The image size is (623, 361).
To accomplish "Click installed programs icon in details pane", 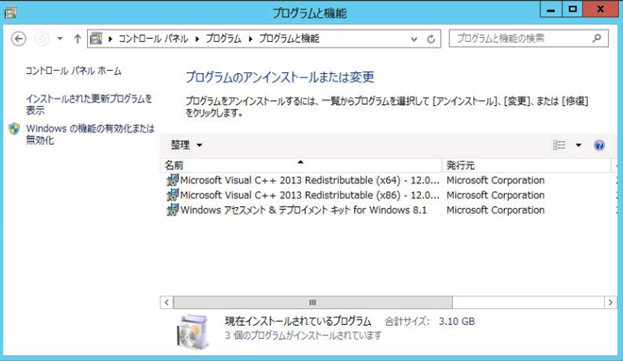I will (x=193, y=331).
